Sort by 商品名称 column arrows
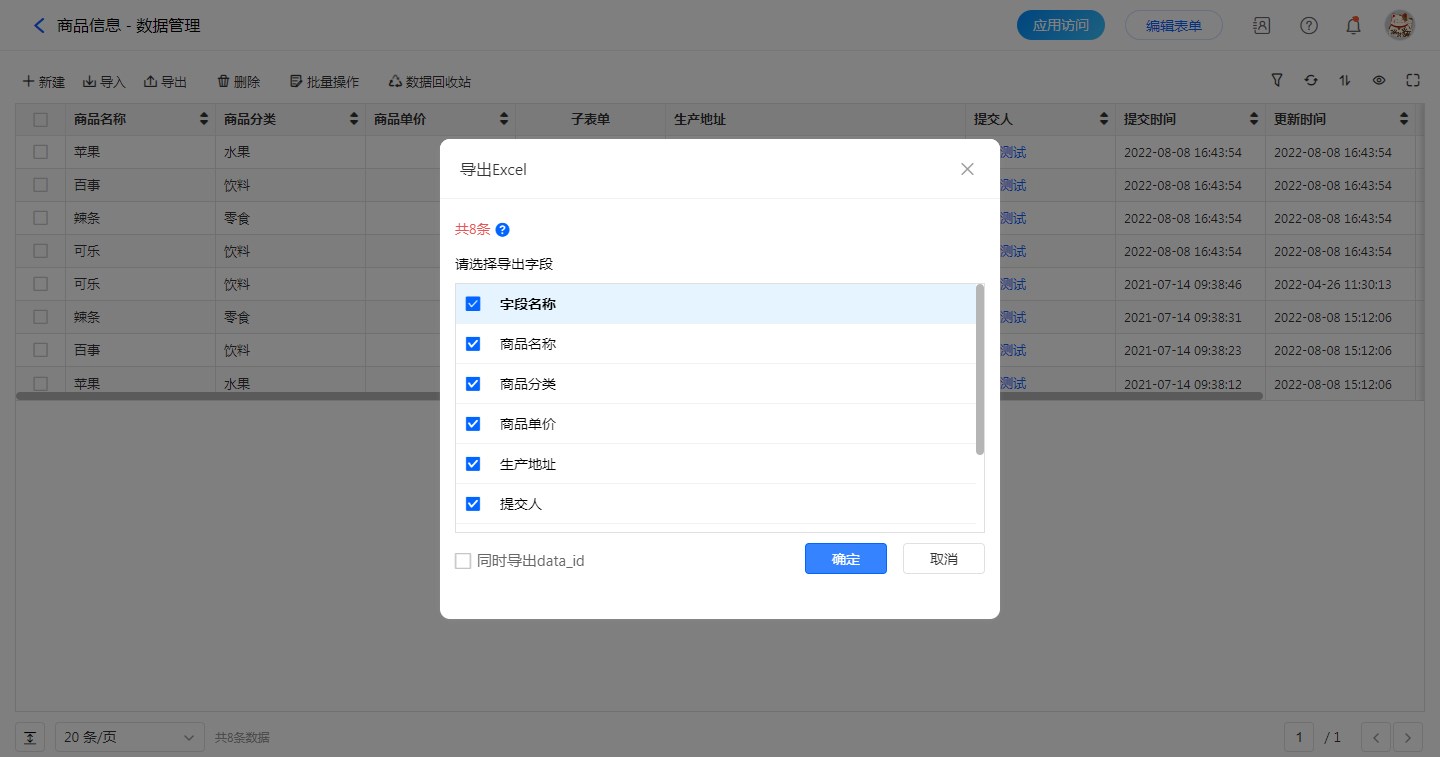Screen dimensions: 1440x757 [204, 120]
